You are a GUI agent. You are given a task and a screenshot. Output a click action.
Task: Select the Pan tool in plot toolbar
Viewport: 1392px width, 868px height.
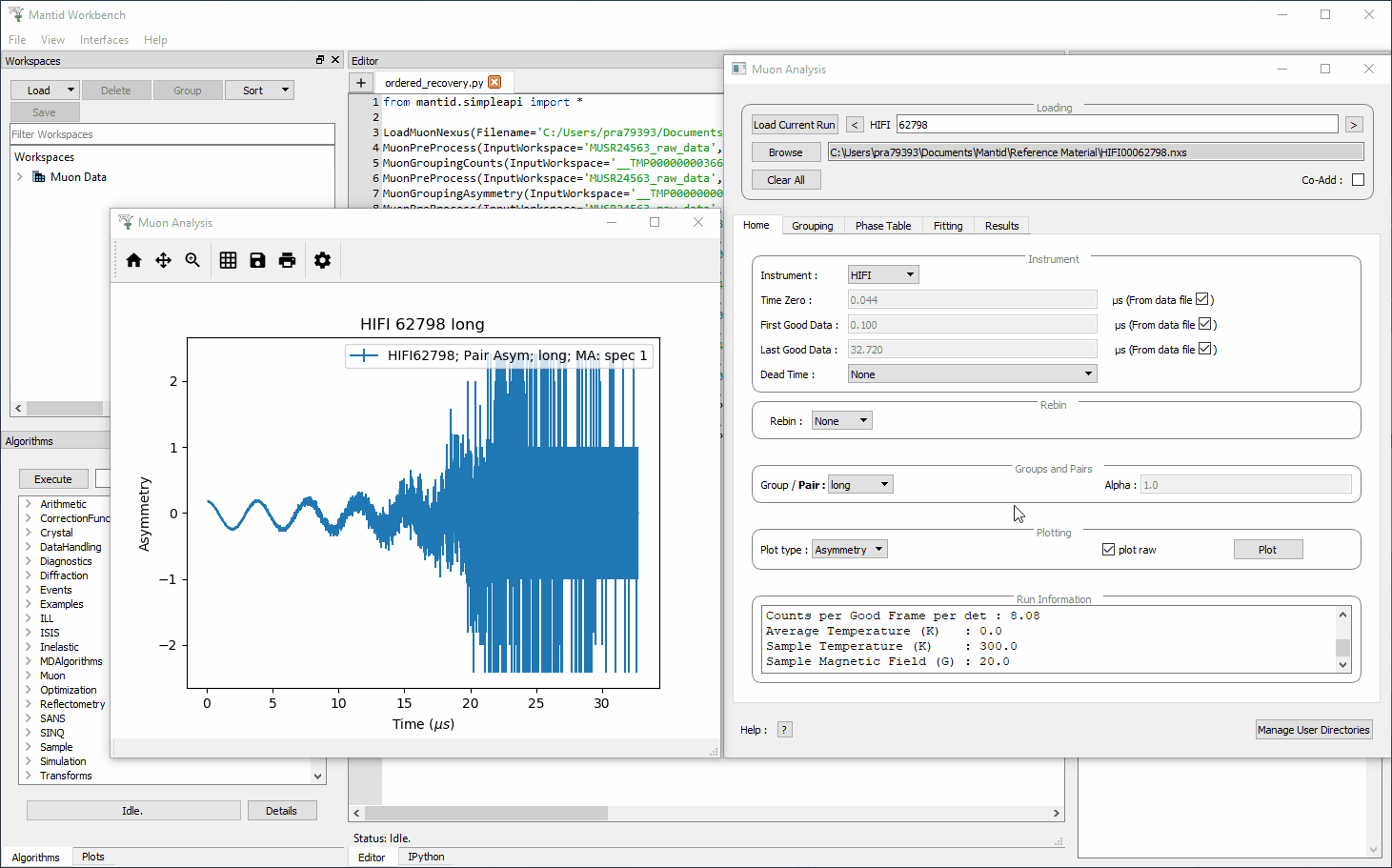[x=163, y=260]
